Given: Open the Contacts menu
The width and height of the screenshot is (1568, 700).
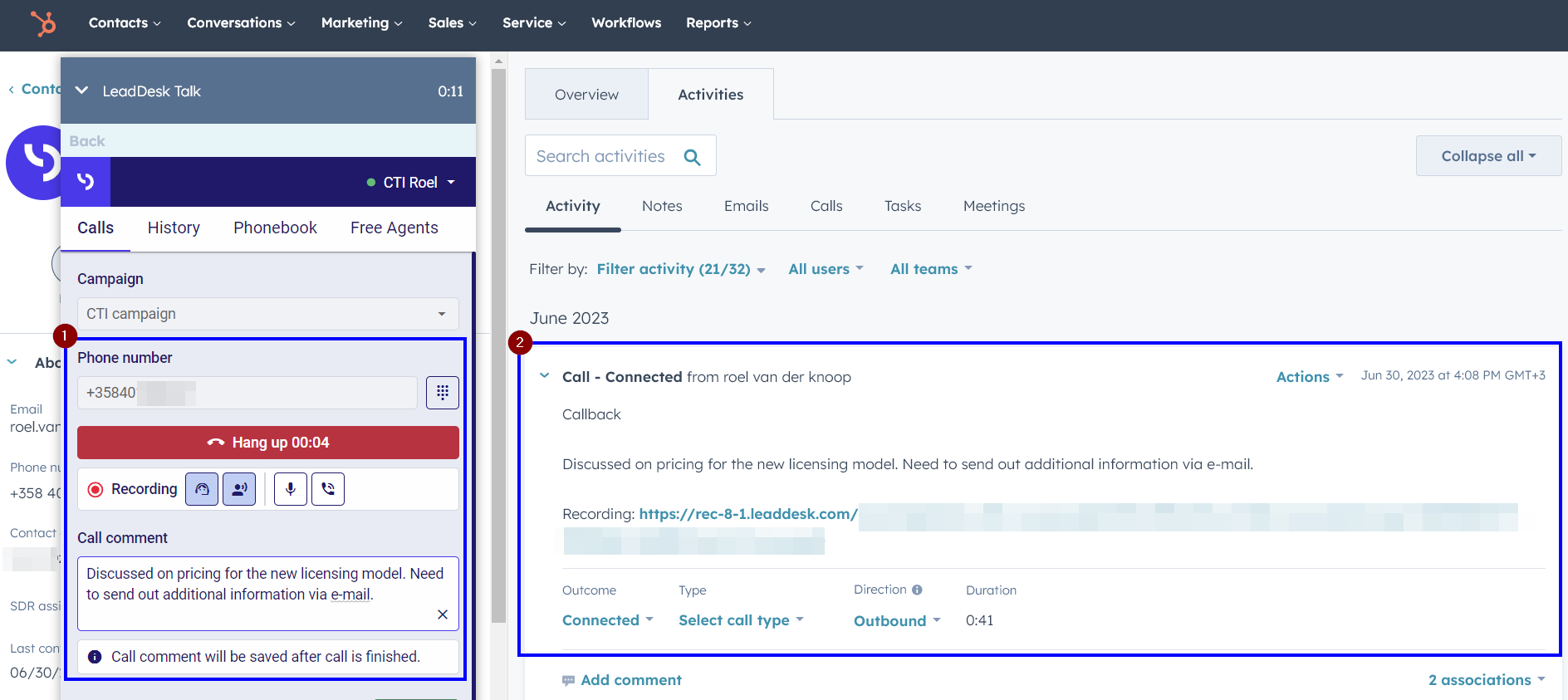Looking at the screenshot, I should click(125, 23).
